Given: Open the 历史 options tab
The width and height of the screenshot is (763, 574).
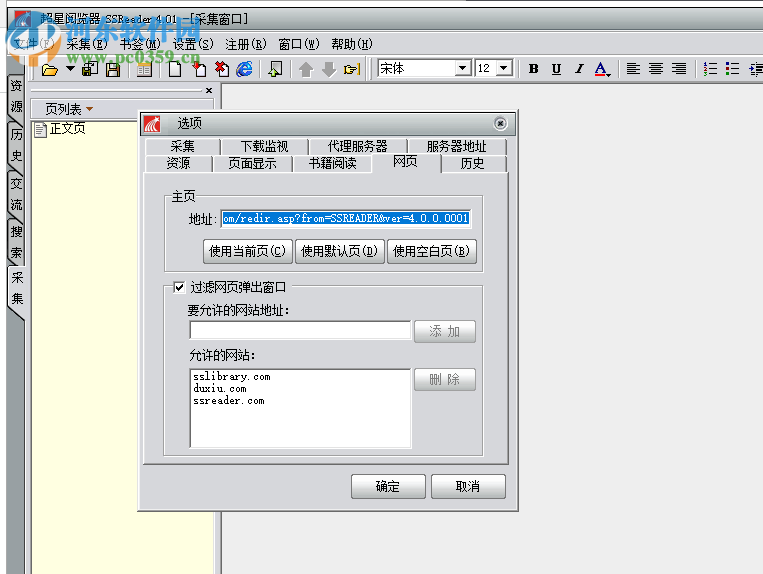Looking at the screenshot, I should pos(472,163).
